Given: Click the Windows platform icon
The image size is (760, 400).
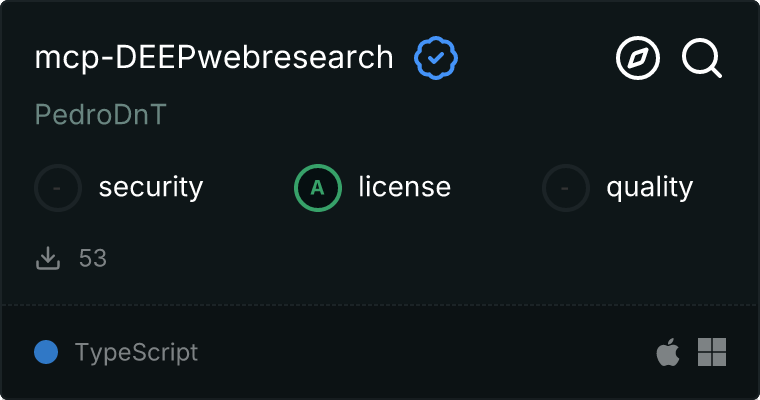Looking at the screenshot, I should [x=712, y=352].
